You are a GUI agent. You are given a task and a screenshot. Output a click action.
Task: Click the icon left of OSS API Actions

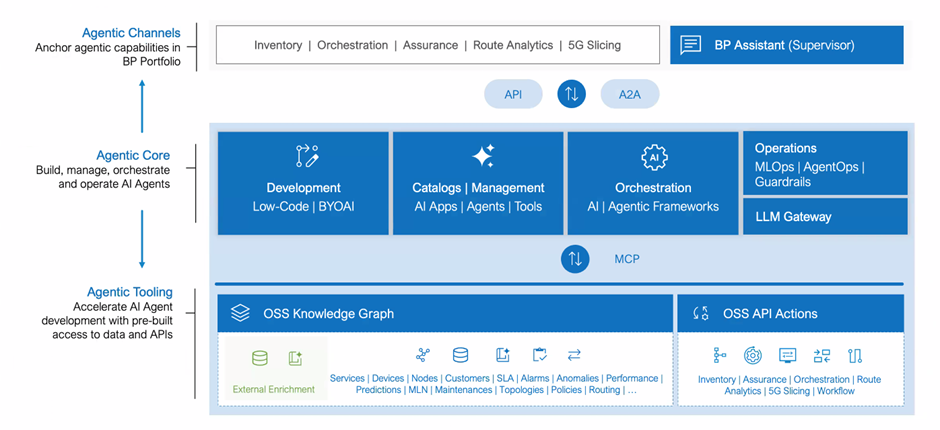[x=700, y=313]
